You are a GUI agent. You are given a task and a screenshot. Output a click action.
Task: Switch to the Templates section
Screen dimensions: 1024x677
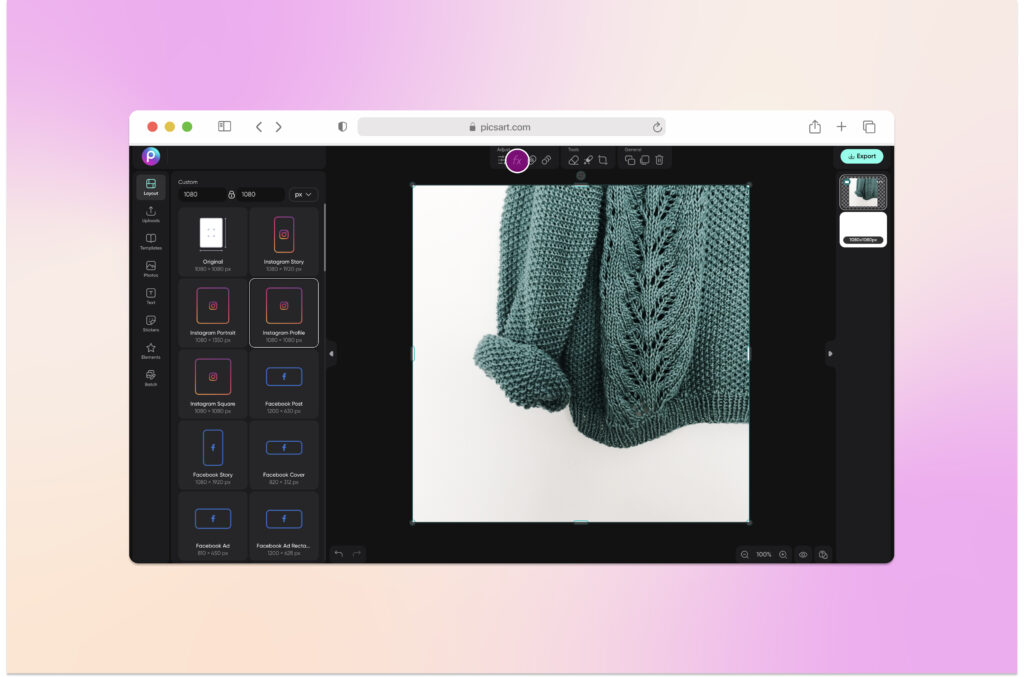click(151, 240)
